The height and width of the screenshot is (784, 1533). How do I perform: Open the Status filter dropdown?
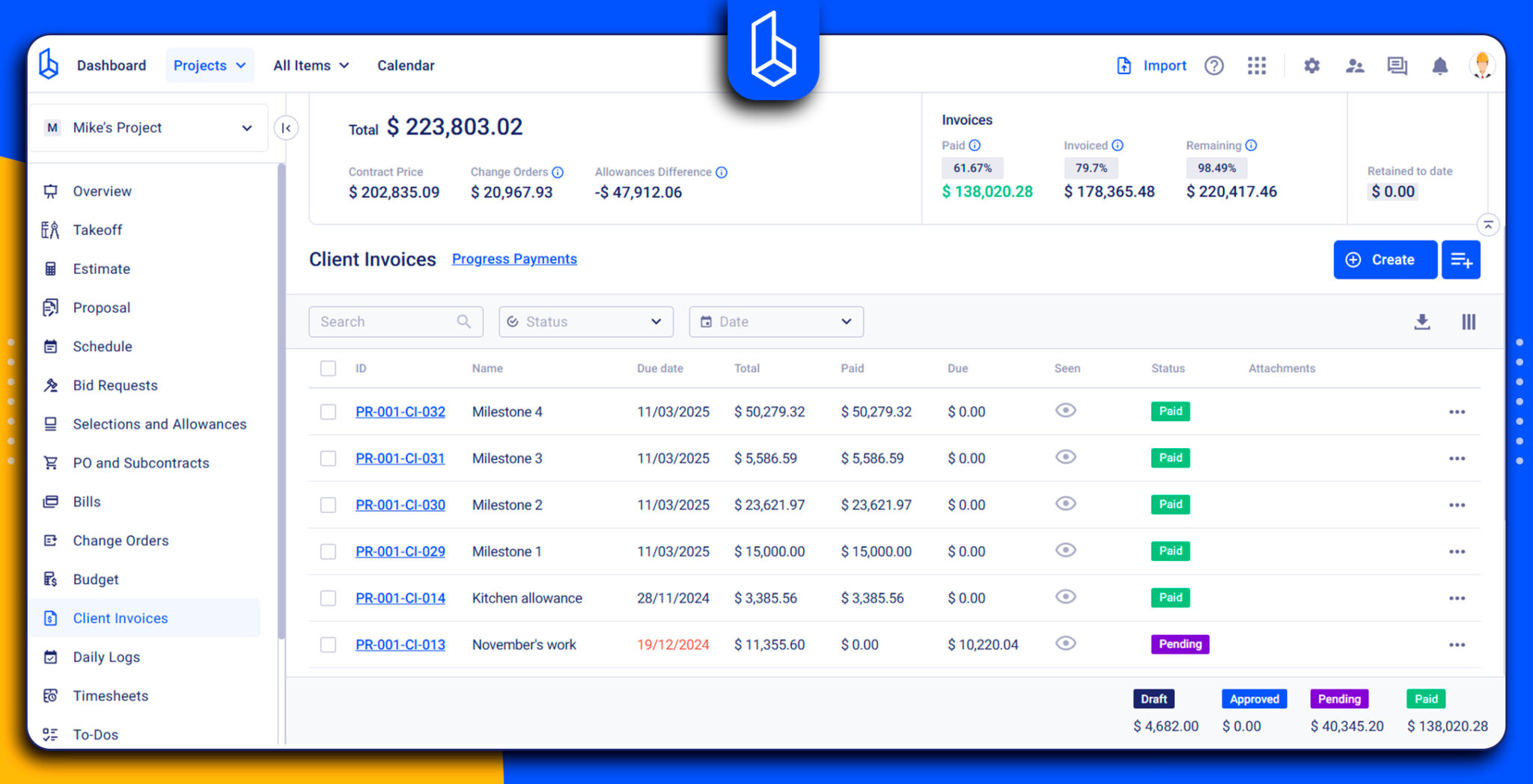point(586,322)
